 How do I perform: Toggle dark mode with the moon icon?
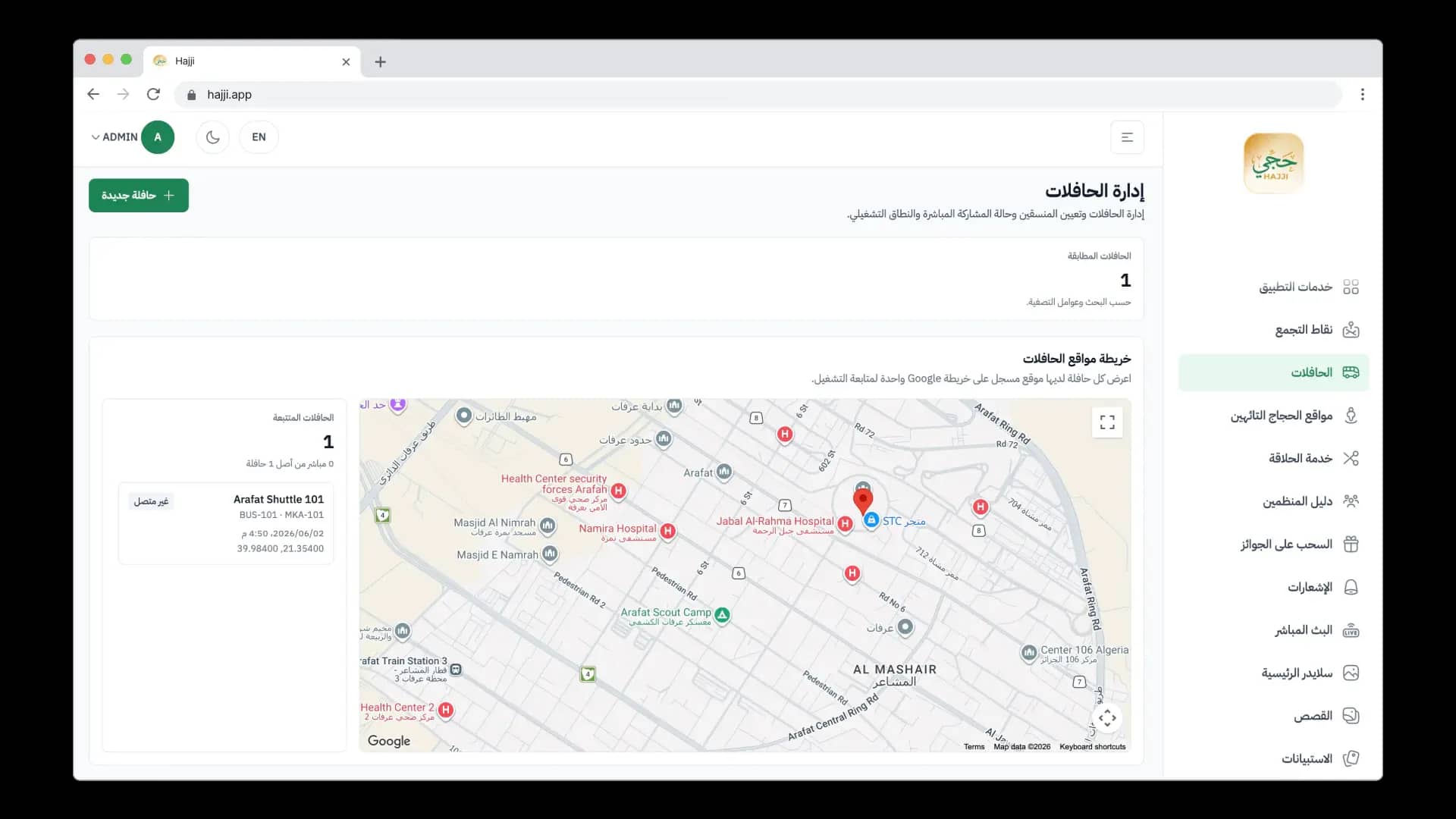(212, 137)
